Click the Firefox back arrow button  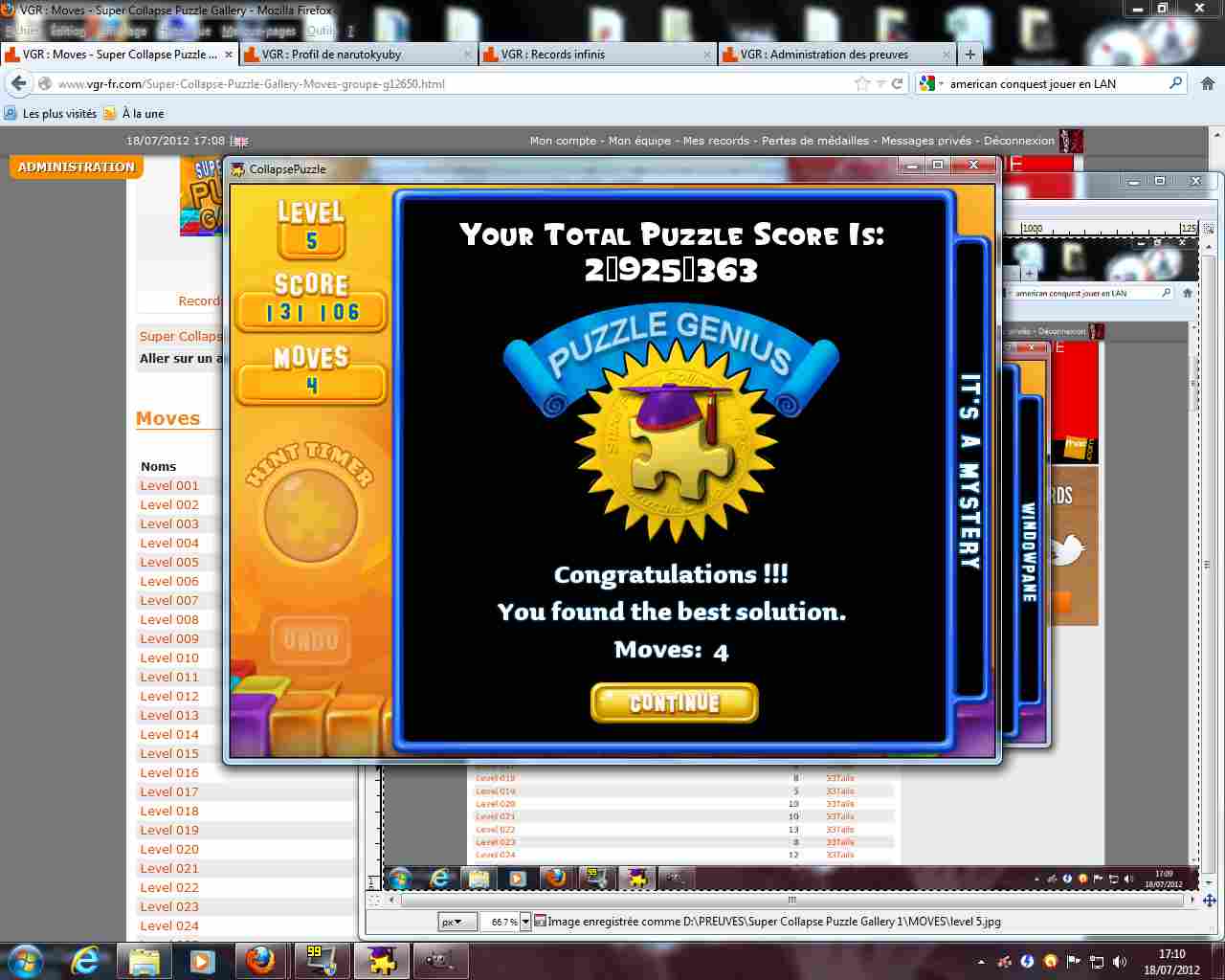[x=18, y=83]
